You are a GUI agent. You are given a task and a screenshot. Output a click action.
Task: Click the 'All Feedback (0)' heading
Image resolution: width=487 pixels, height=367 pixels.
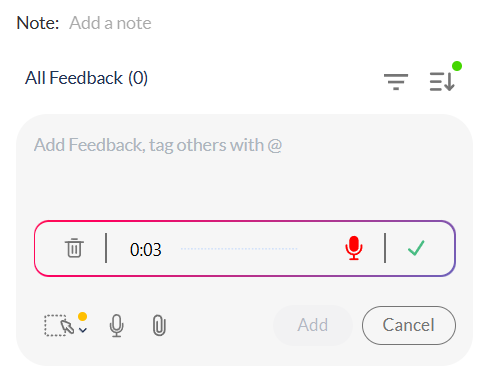point(86,78)
